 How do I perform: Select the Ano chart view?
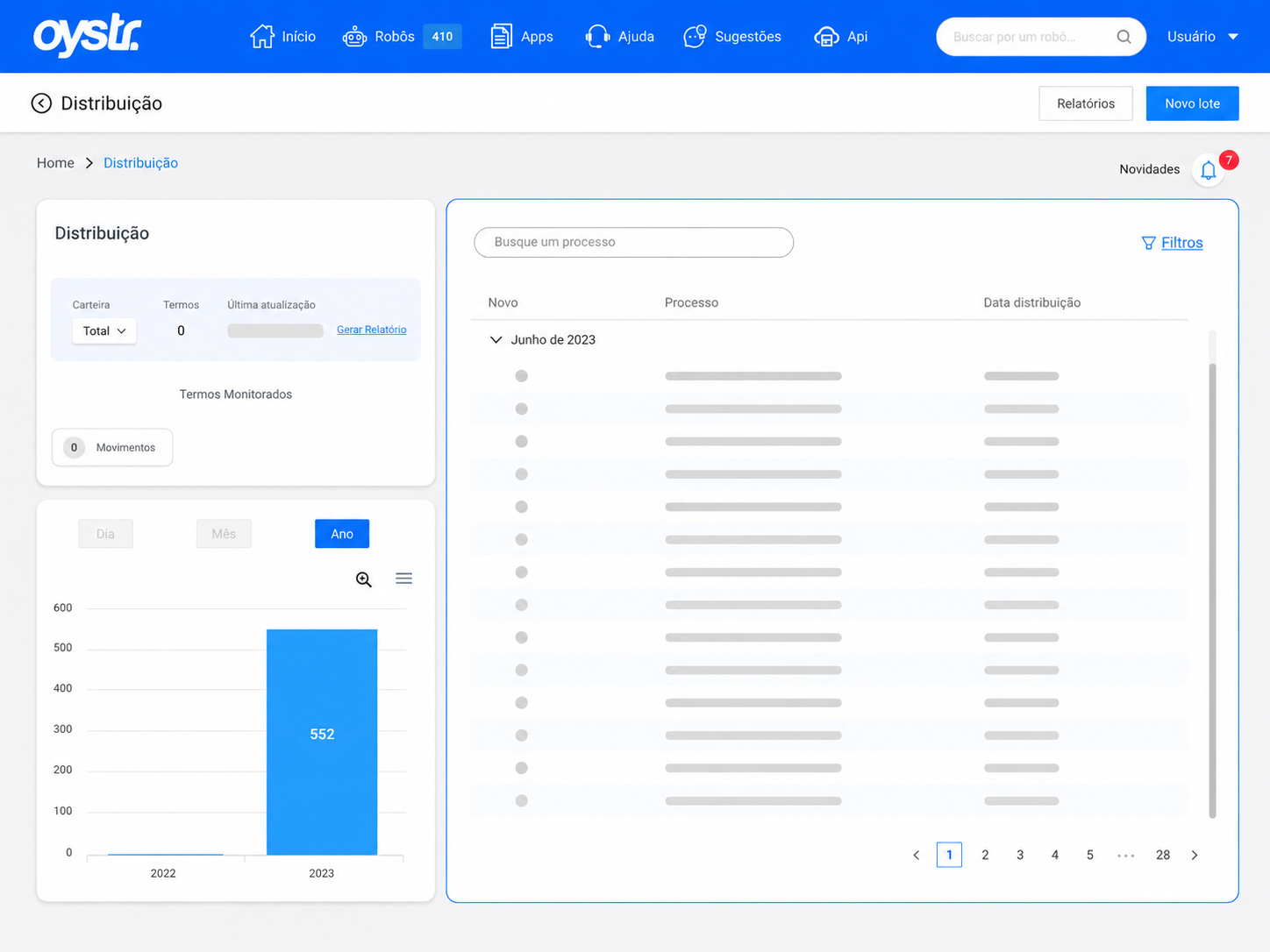point(342,534)
